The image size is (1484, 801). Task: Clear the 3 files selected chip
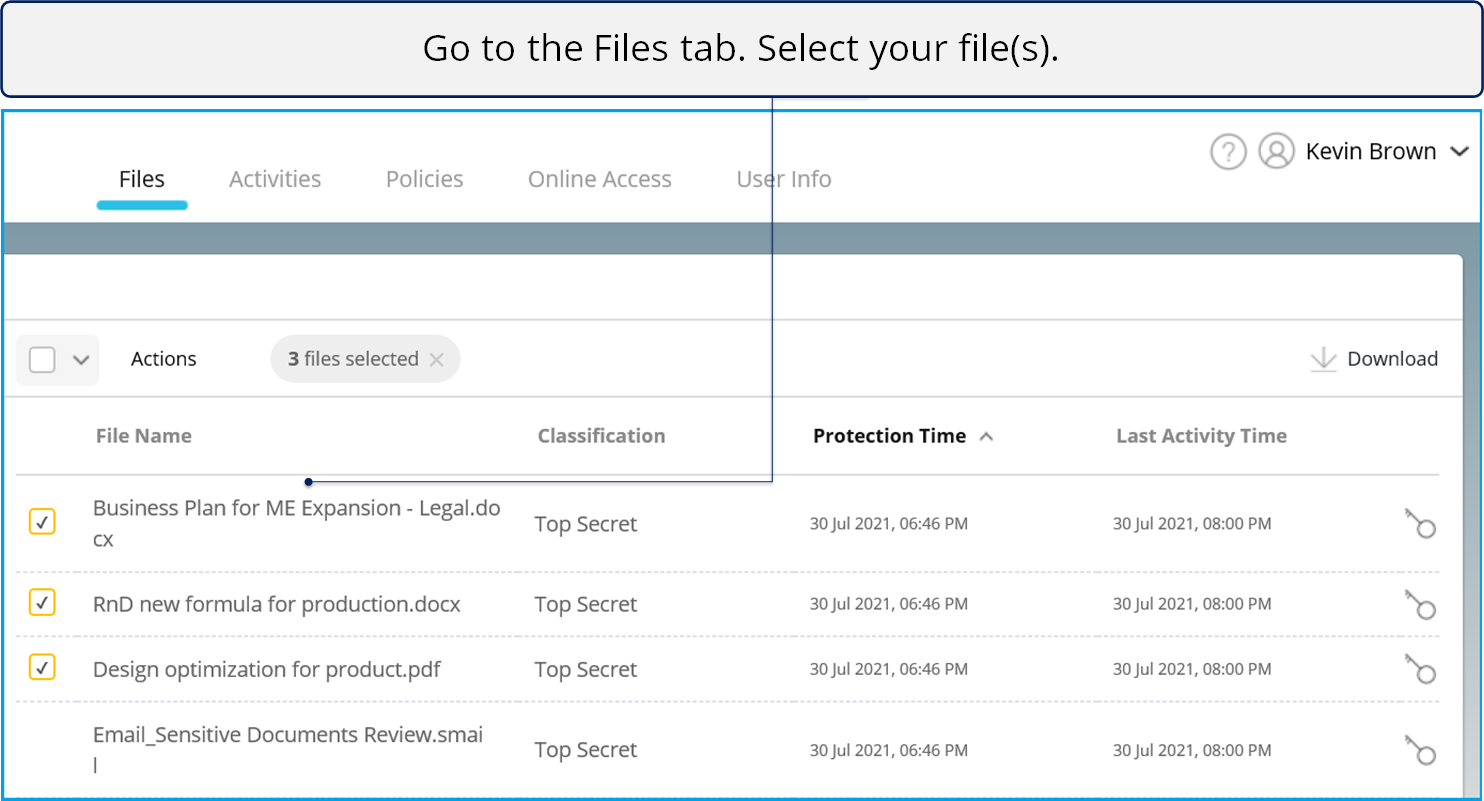point(436,360)
